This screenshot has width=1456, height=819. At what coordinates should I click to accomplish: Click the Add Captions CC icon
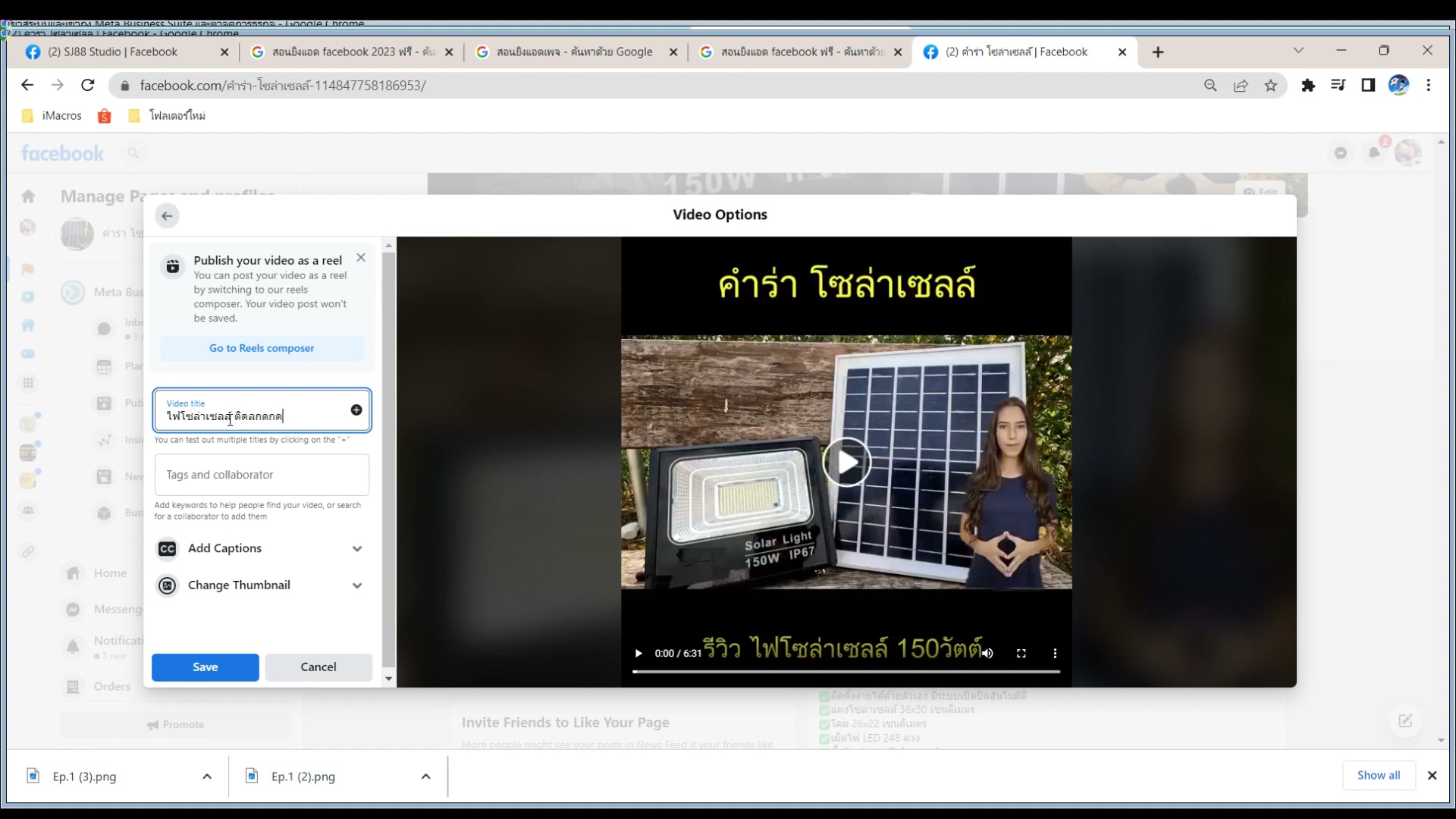[x=168, y=548]
